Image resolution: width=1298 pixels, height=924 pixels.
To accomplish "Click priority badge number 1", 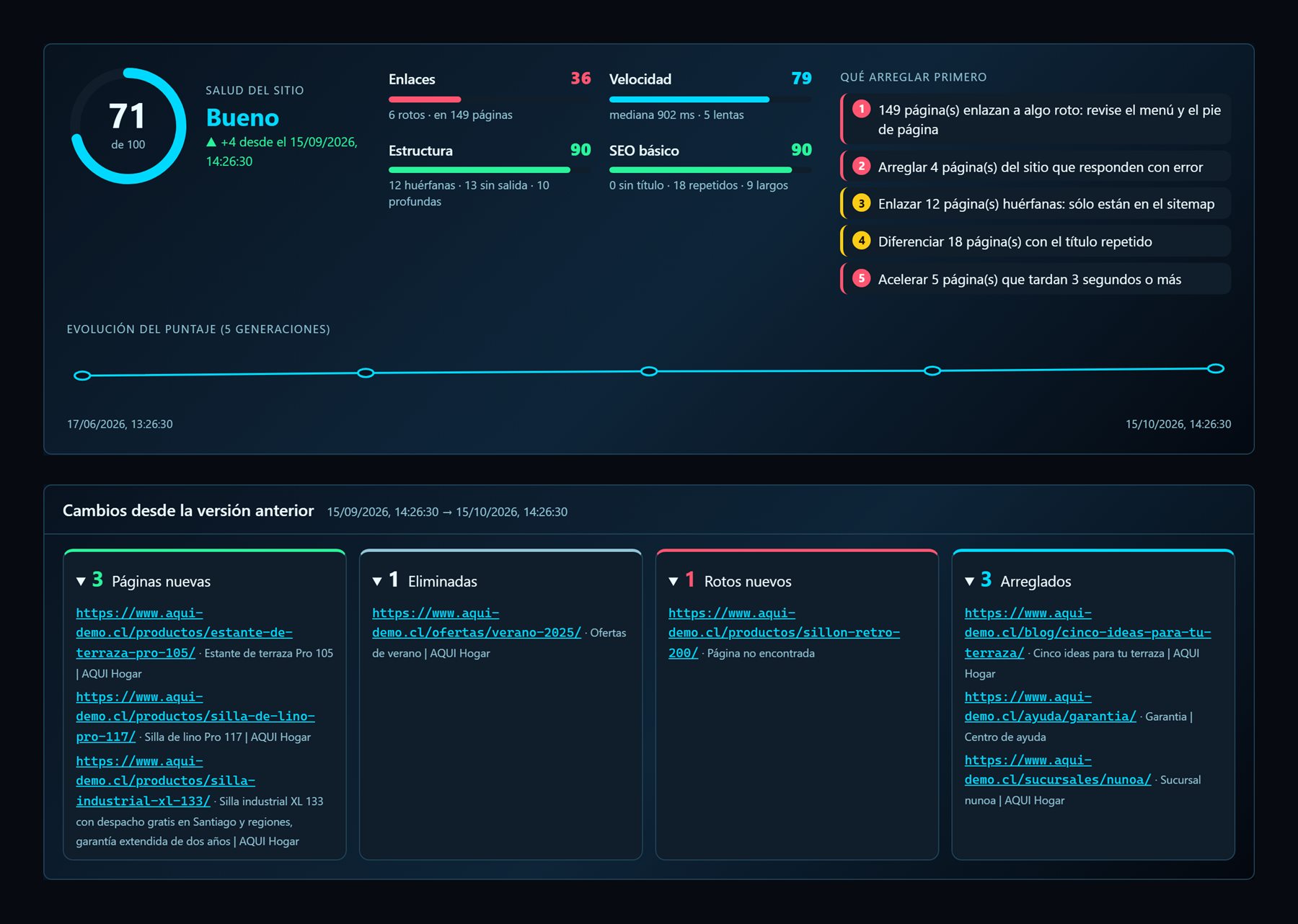I will point(861,109).
